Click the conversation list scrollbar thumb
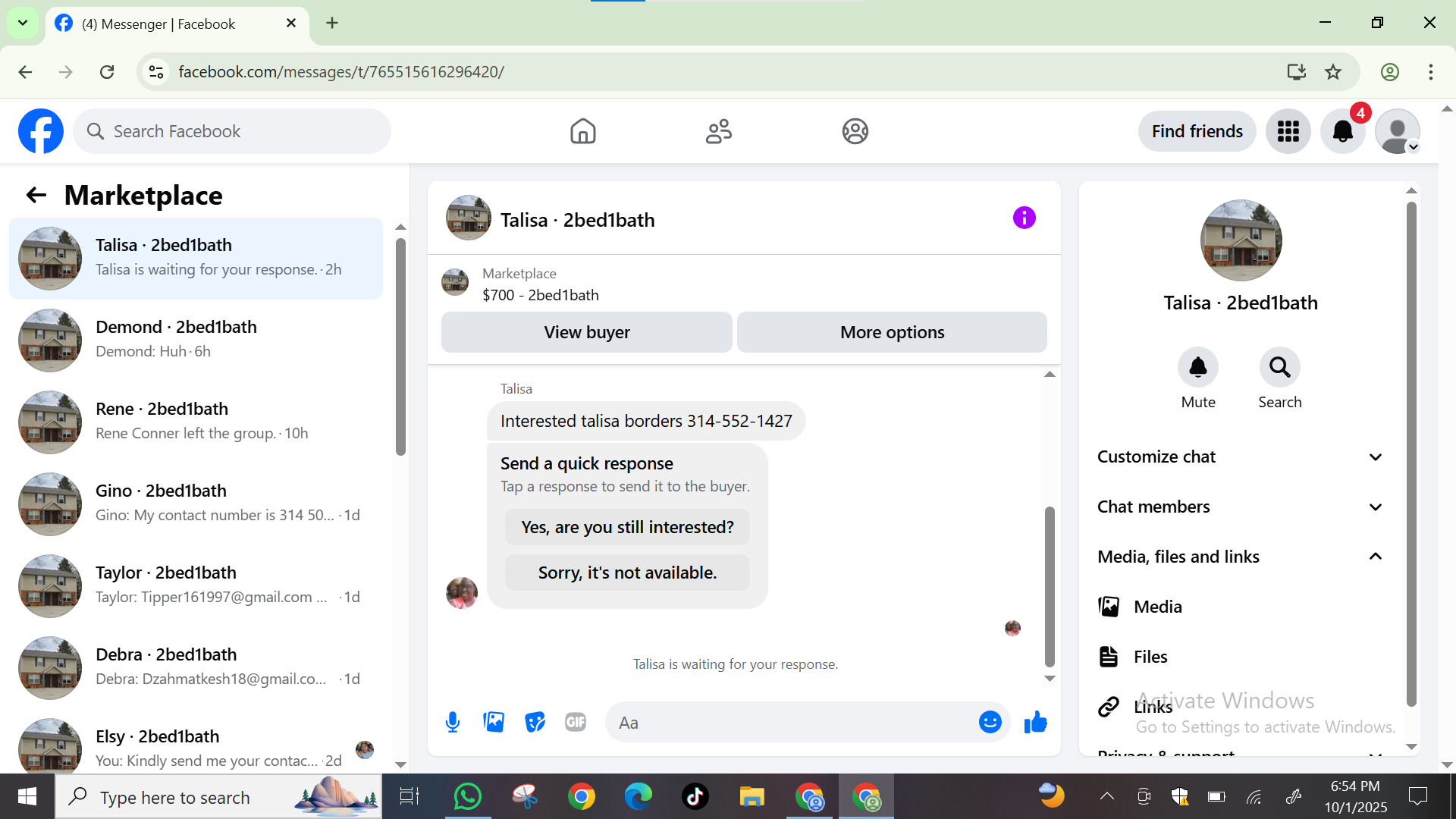The width and height of the screenshot is (1456, 819). pos(400,347)
